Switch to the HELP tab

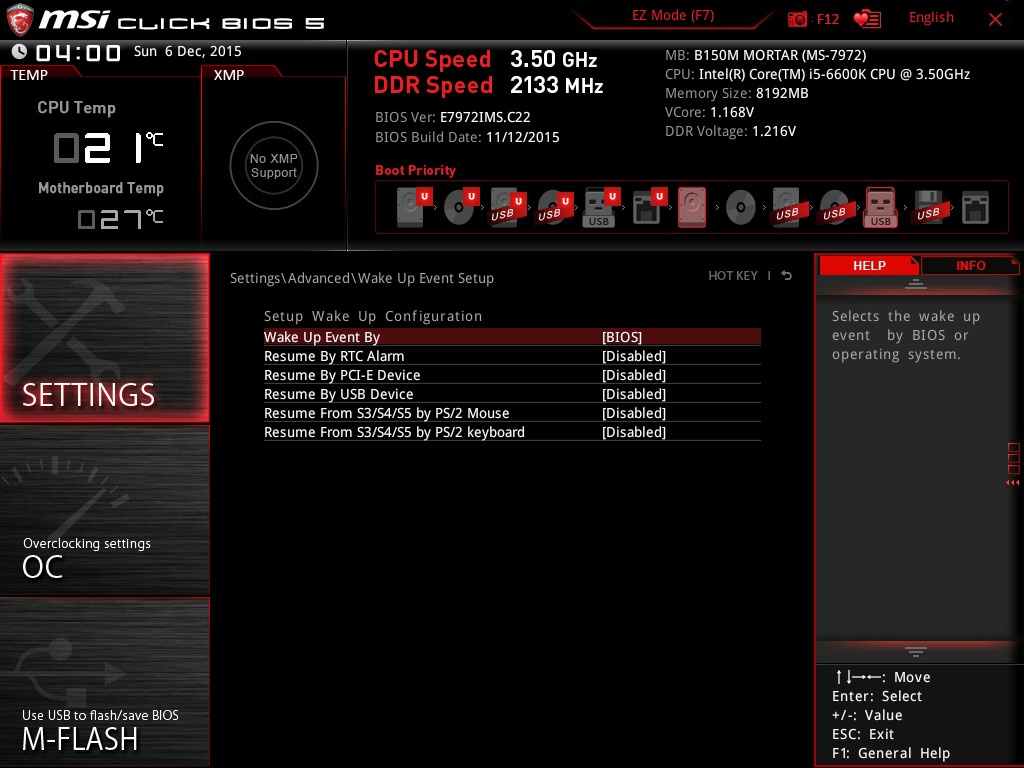click(x=869, y=265)
